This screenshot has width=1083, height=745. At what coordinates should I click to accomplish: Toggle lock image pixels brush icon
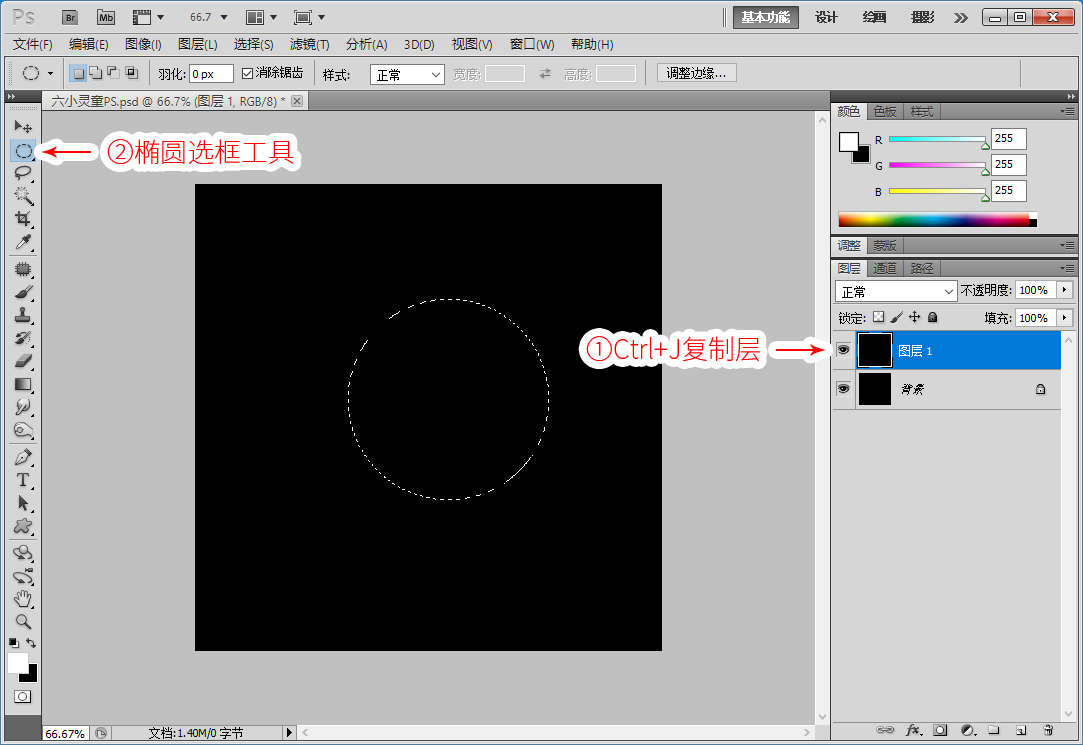point(897,317)
